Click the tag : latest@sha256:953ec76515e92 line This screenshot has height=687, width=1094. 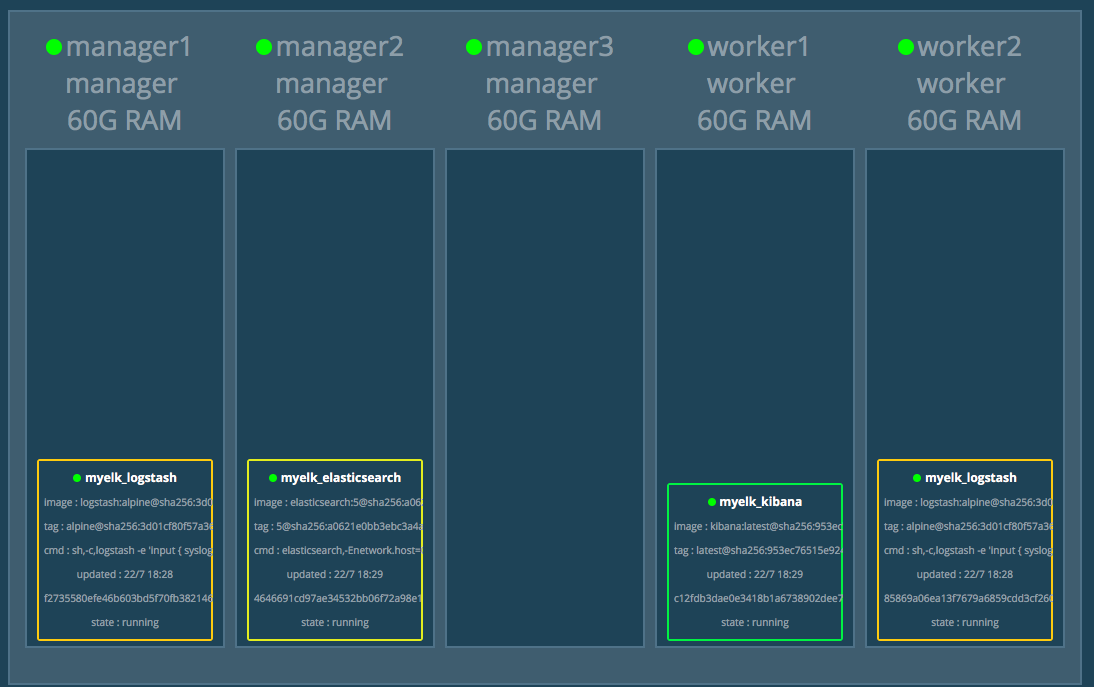[x=758, y=551]
